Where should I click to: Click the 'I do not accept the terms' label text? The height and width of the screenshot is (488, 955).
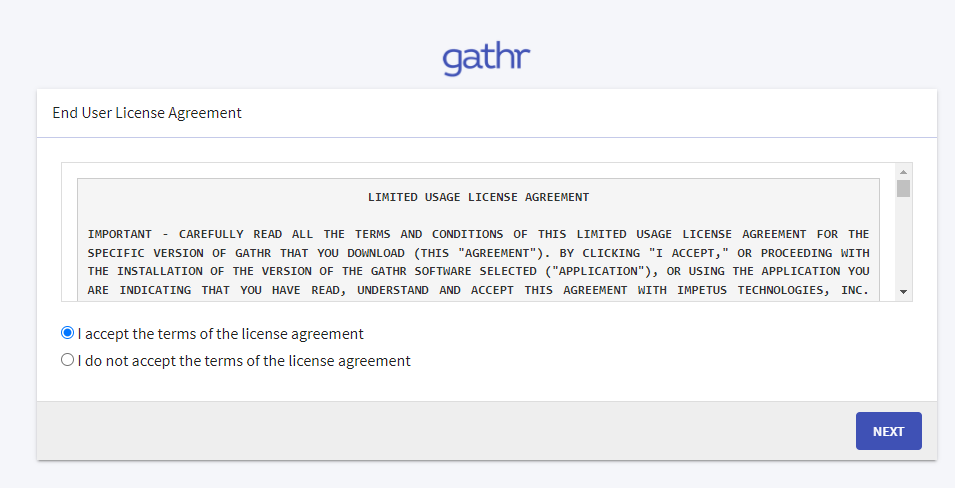click(x=244, y=361)
